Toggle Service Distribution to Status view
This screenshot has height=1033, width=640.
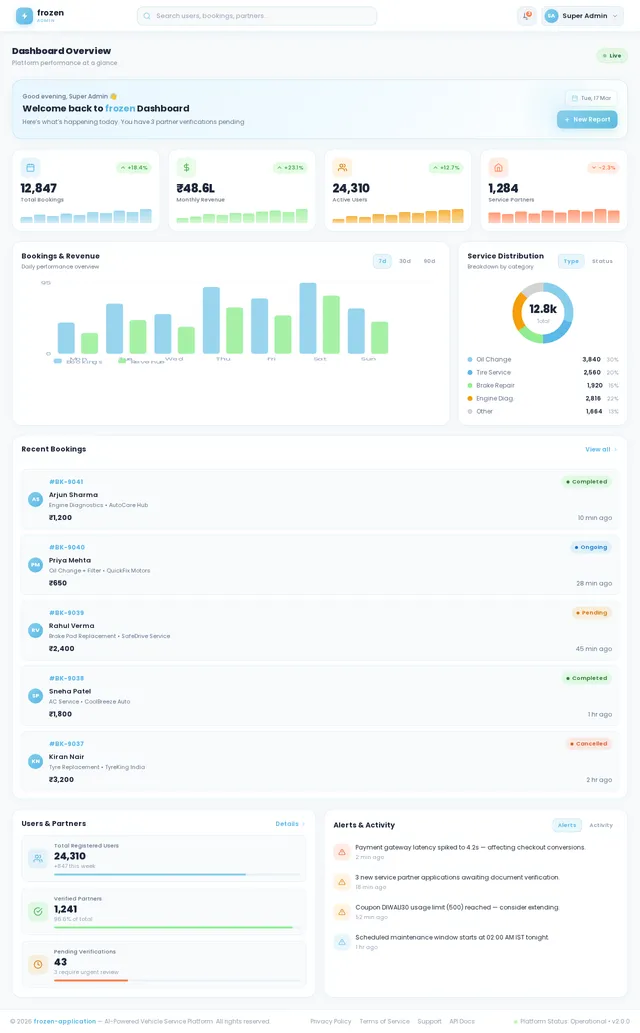(602, 261)
